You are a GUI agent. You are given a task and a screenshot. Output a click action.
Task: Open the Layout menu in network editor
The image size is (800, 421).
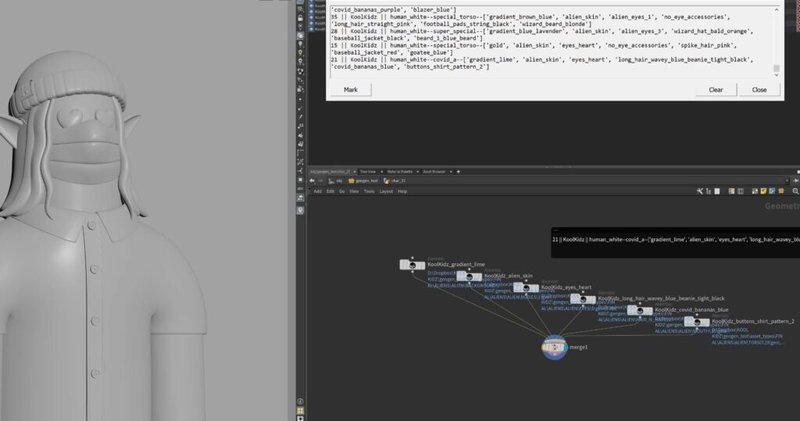[x=386, y=191]
